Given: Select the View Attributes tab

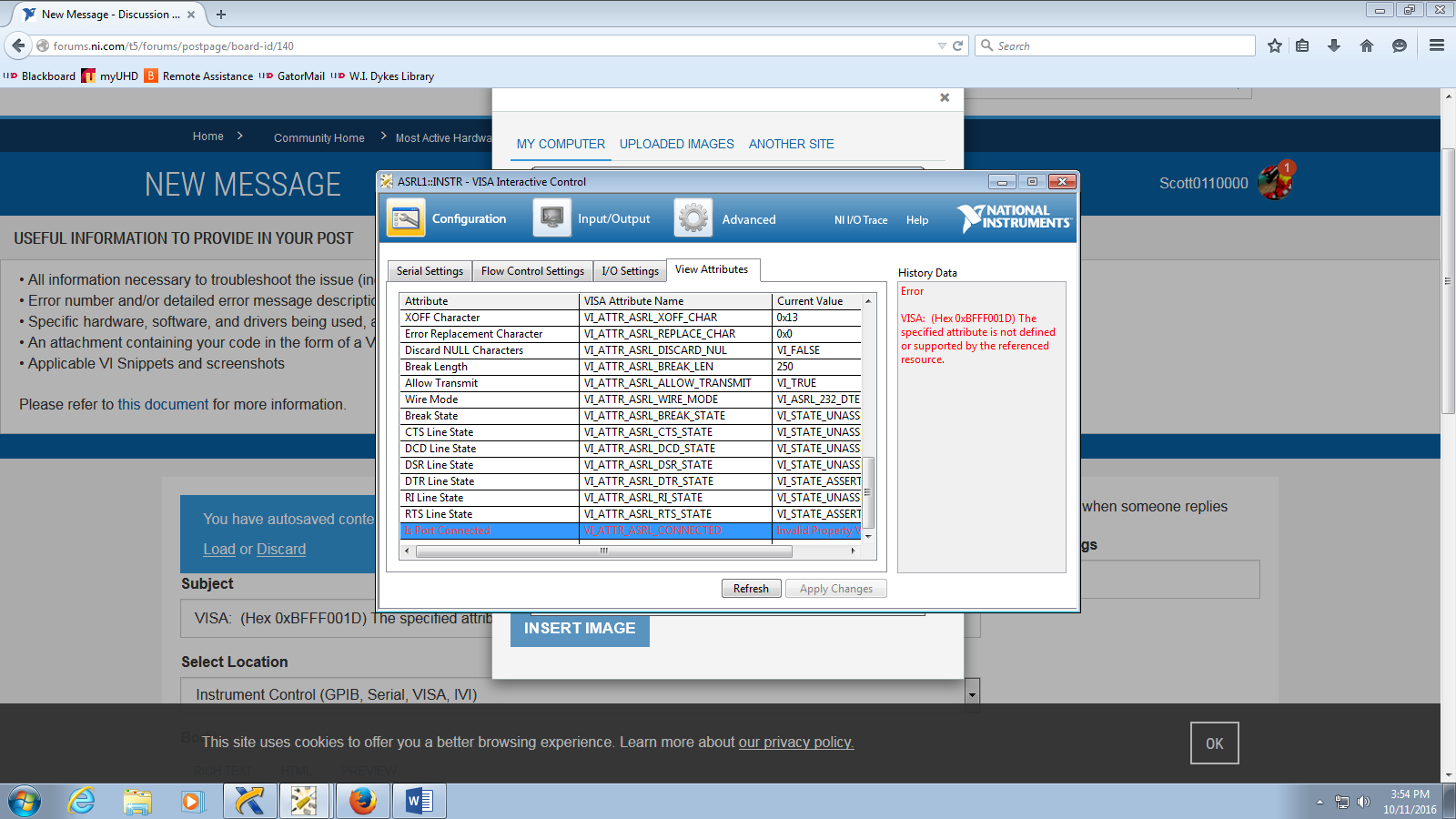Looking at the screenshot, I should pos(712,269).
